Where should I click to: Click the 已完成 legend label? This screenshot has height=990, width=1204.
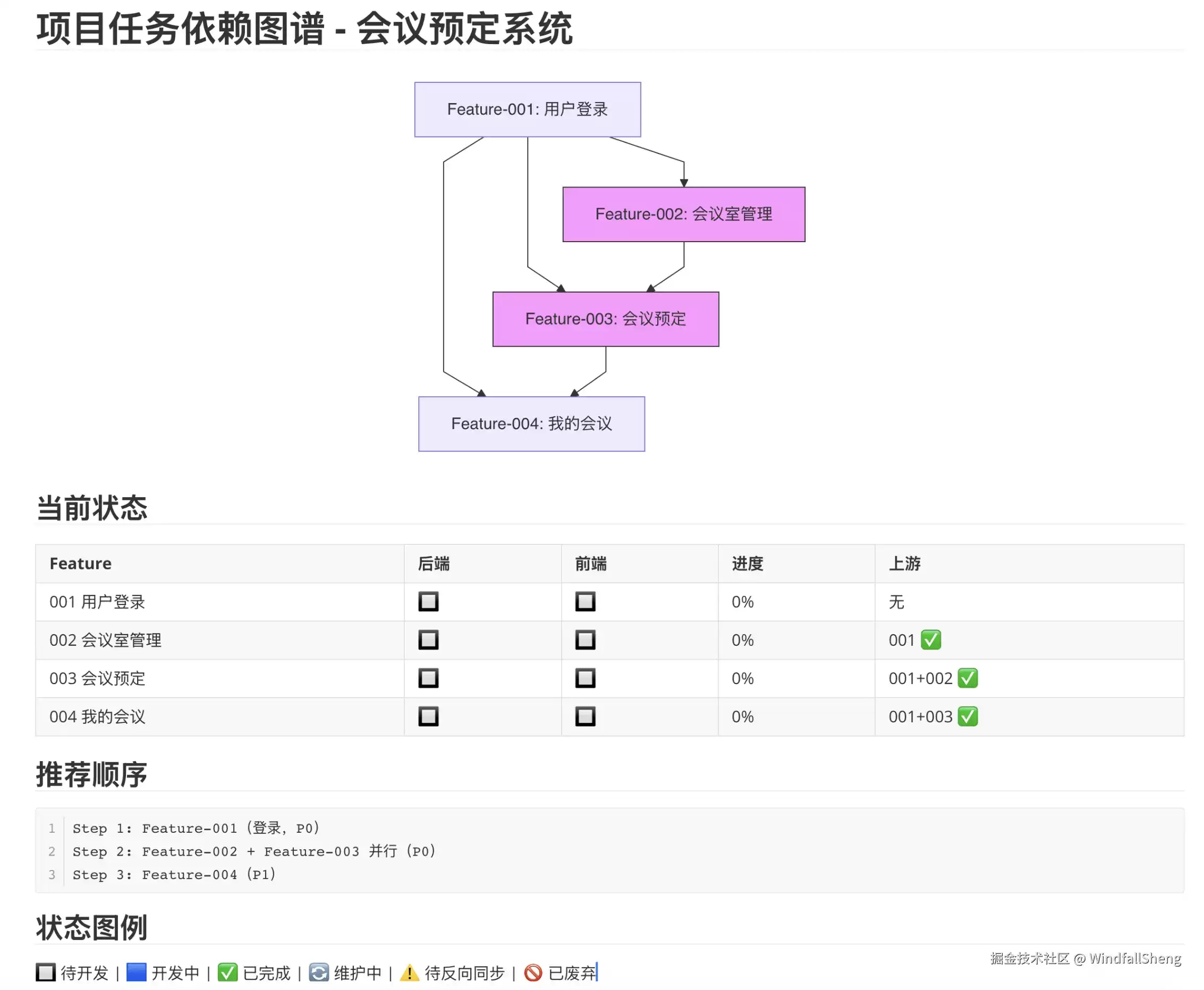pyautogui.click(x=266, y=972)
